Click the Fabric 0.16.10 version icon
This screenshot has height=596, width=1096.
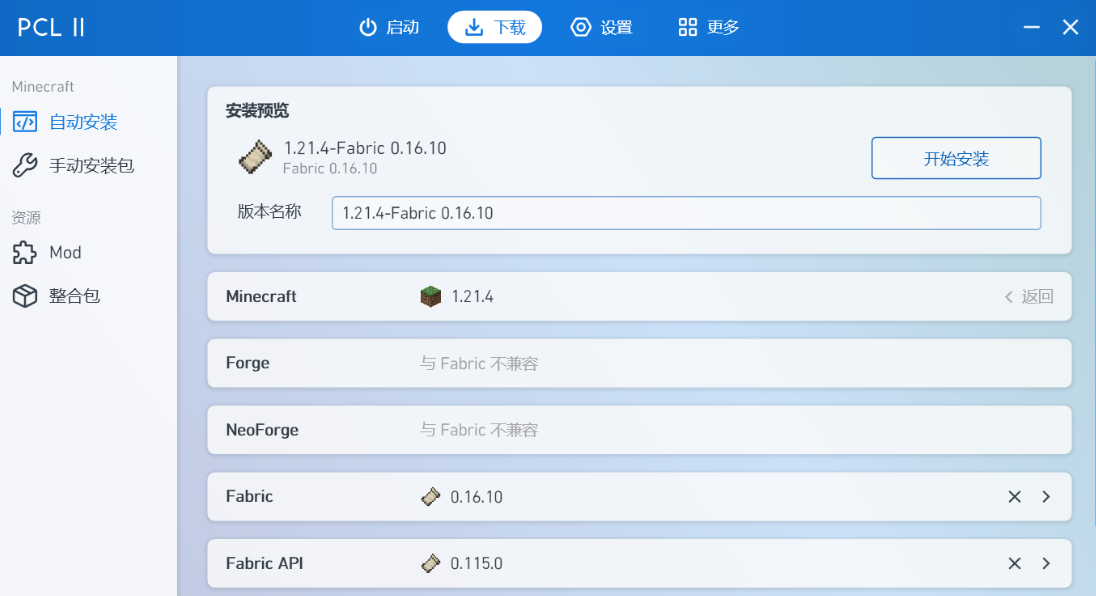[x=431, y=497]
